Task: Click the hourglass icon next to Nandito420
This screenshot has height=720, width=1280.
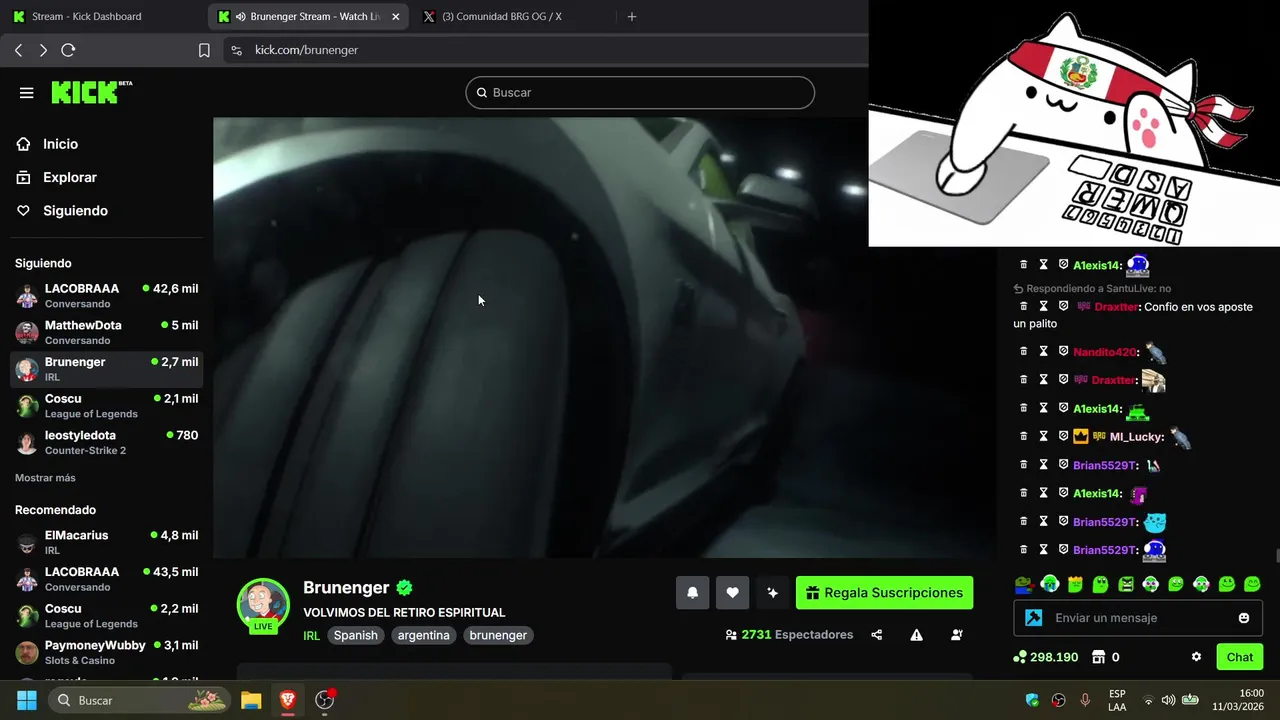Action: 1043,351
